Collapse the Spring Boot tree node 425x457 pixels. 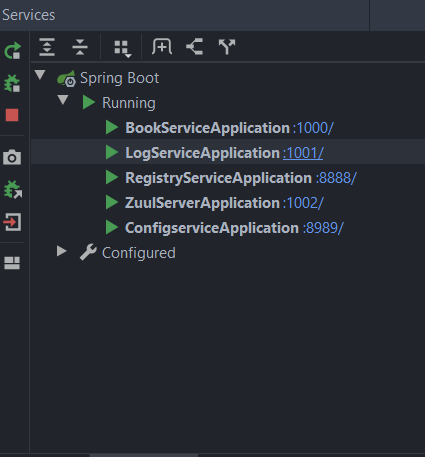40,75
